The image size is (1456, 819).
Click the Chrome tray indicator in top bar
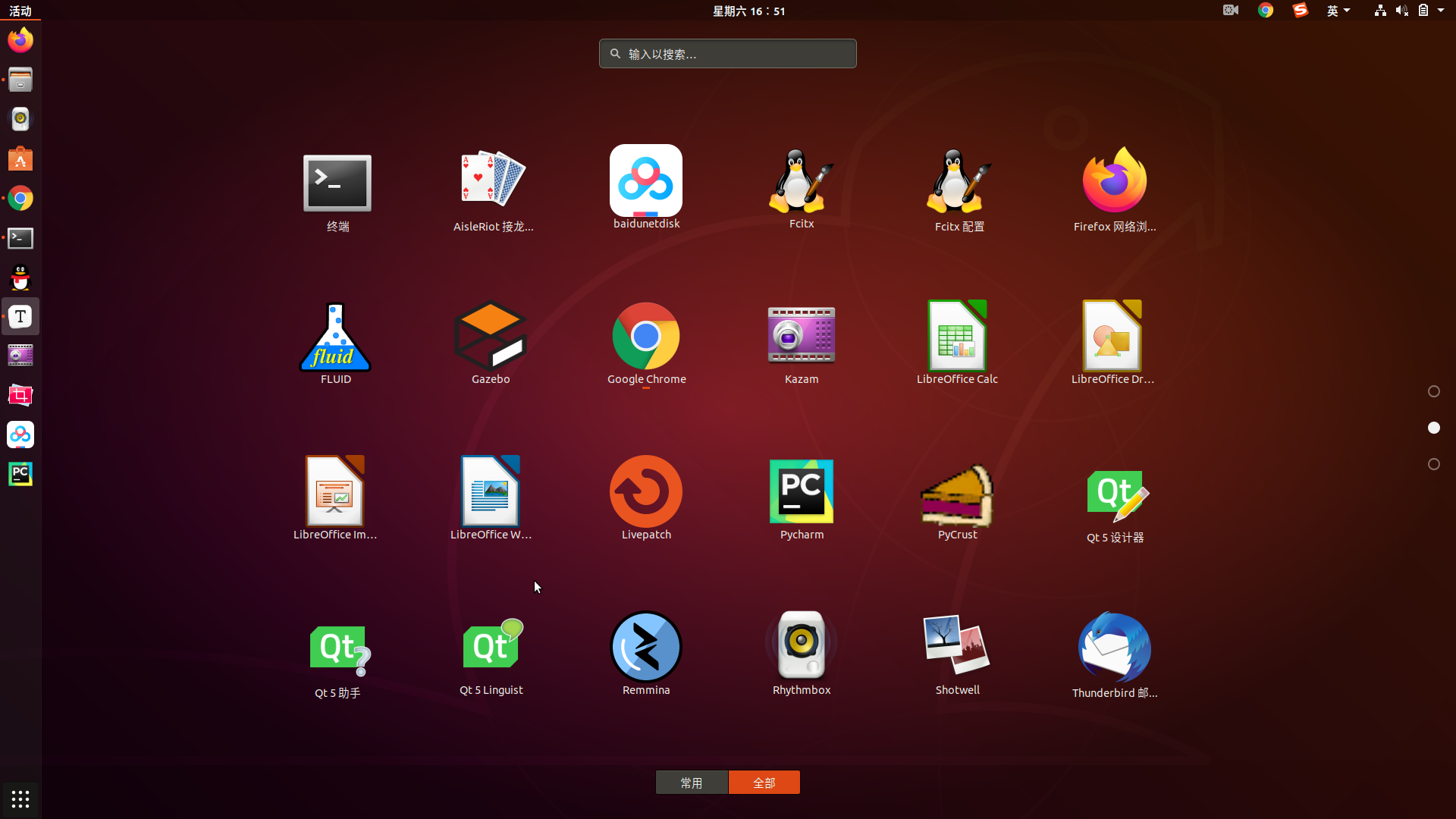tap(1266, 10)
